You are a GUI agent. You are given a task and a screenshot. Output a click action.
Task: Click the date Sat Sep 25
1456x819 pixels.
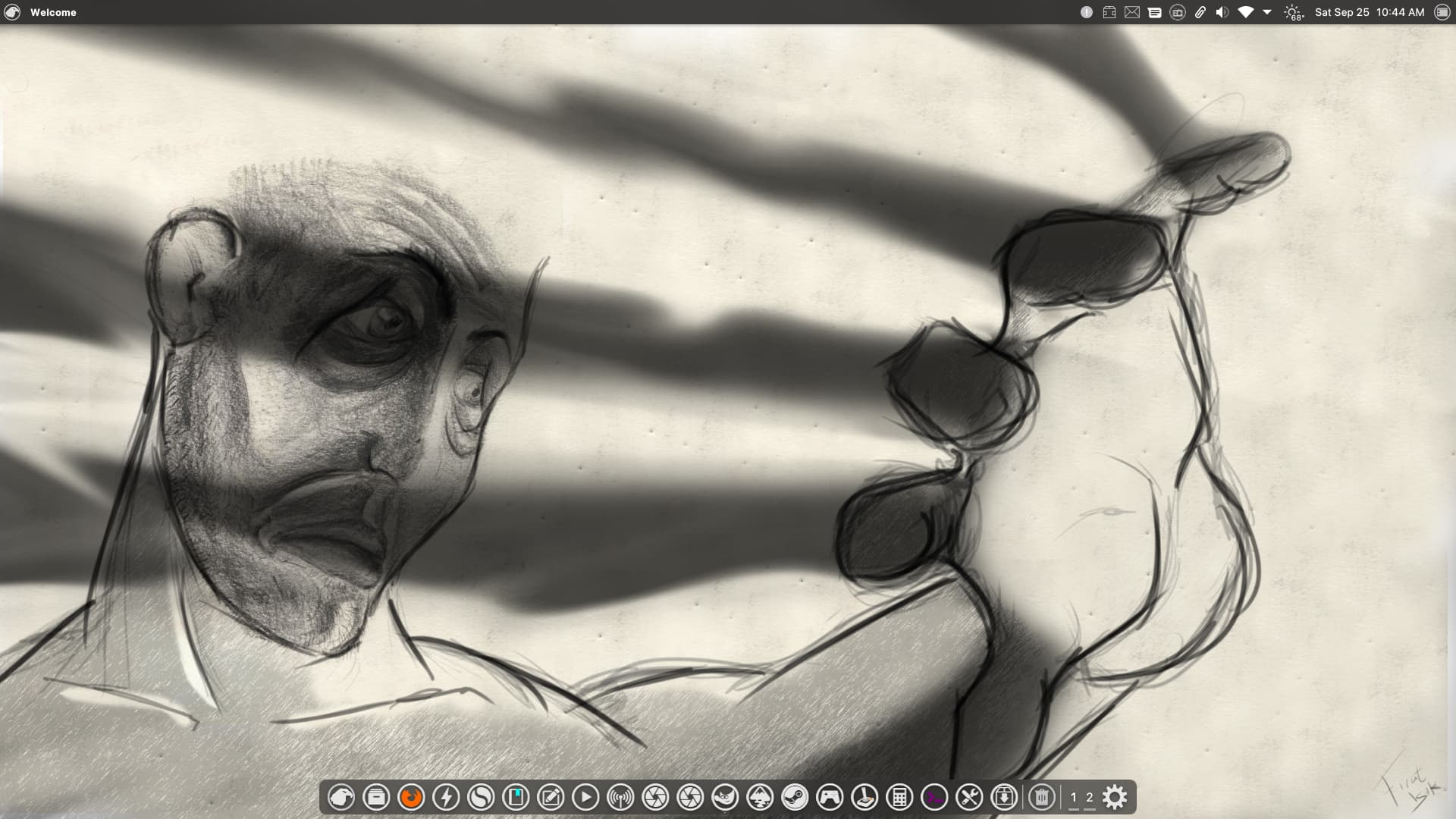point(1341,12)
